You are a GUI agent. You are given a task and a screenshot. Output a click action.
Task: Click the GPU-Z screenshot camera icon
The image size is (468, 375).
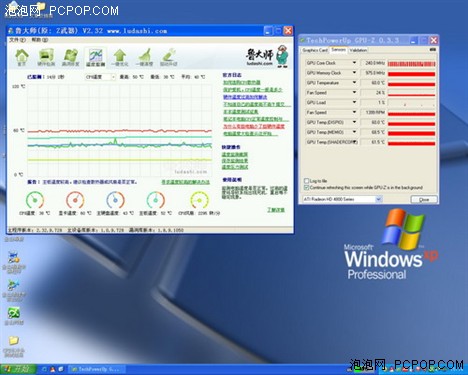point(433,50)
